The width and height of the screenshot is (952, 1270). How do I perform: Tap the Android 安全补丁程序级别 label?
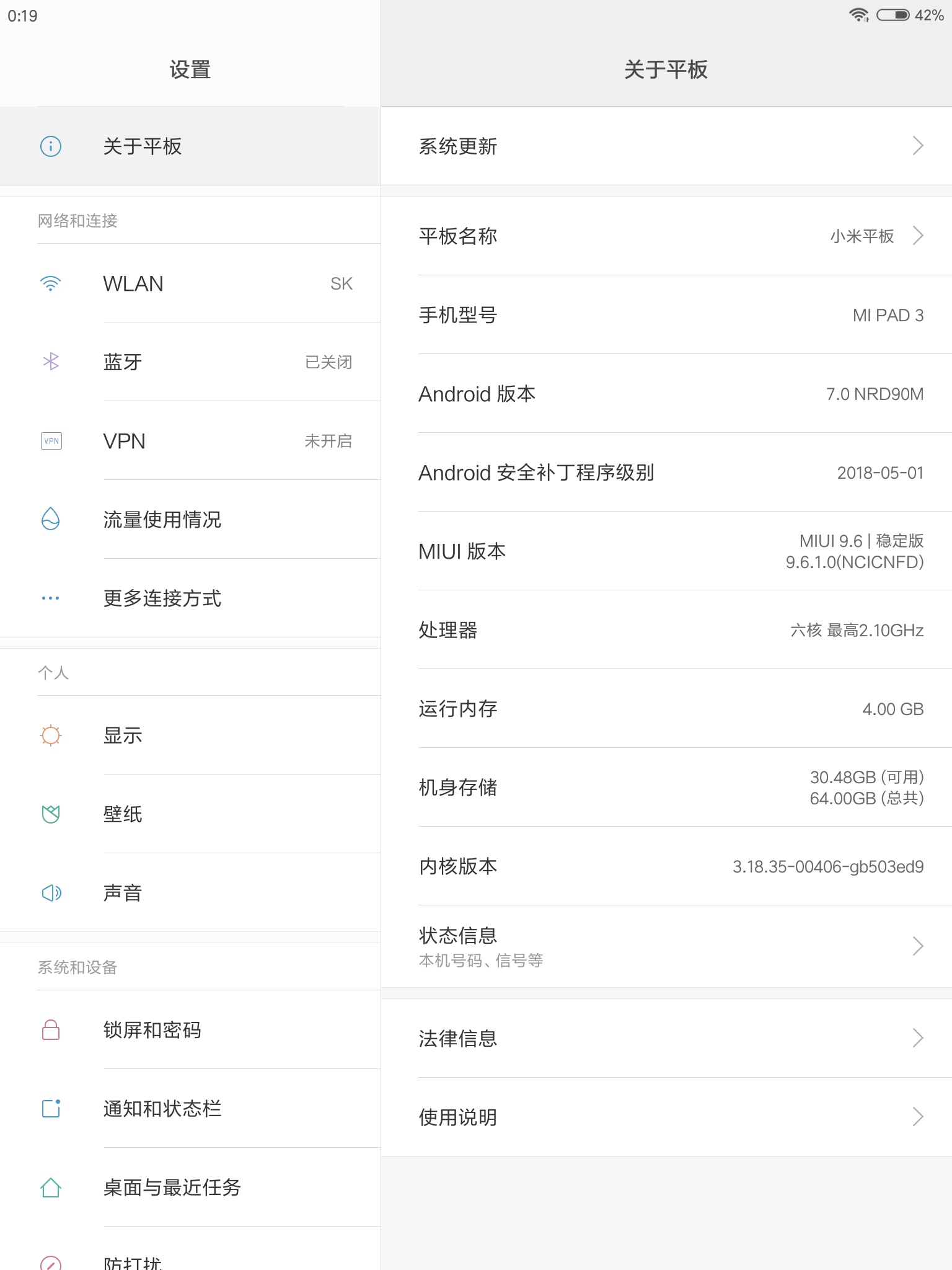click(x=537, y=473)
